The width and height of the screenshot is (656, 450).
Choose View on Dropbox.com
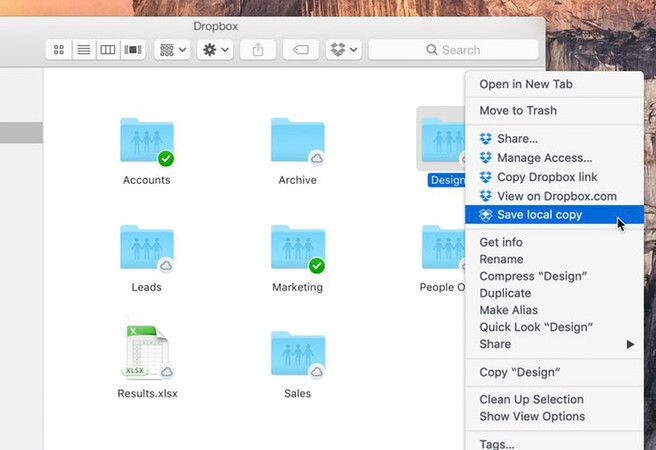click(x=554, y=196)
